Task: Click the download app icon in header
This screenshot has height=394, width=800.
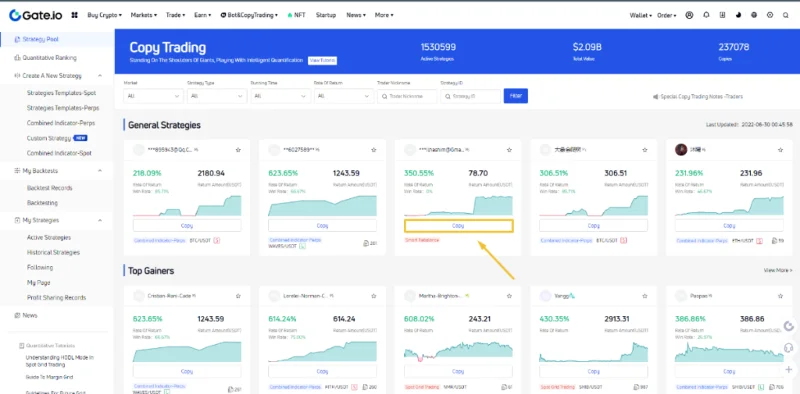Action: tap(722, 15)
